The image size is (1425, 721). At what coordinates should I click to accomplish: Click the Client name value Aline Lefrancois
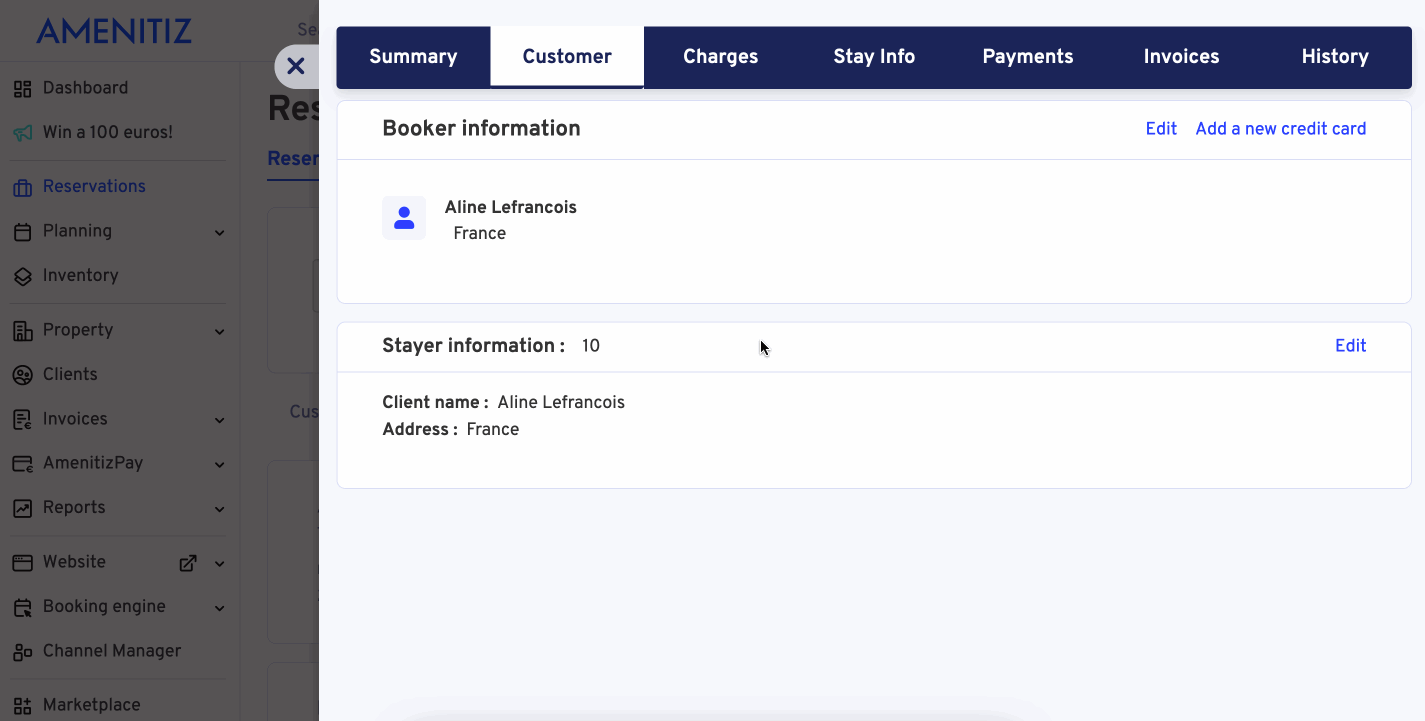(561, 403)
